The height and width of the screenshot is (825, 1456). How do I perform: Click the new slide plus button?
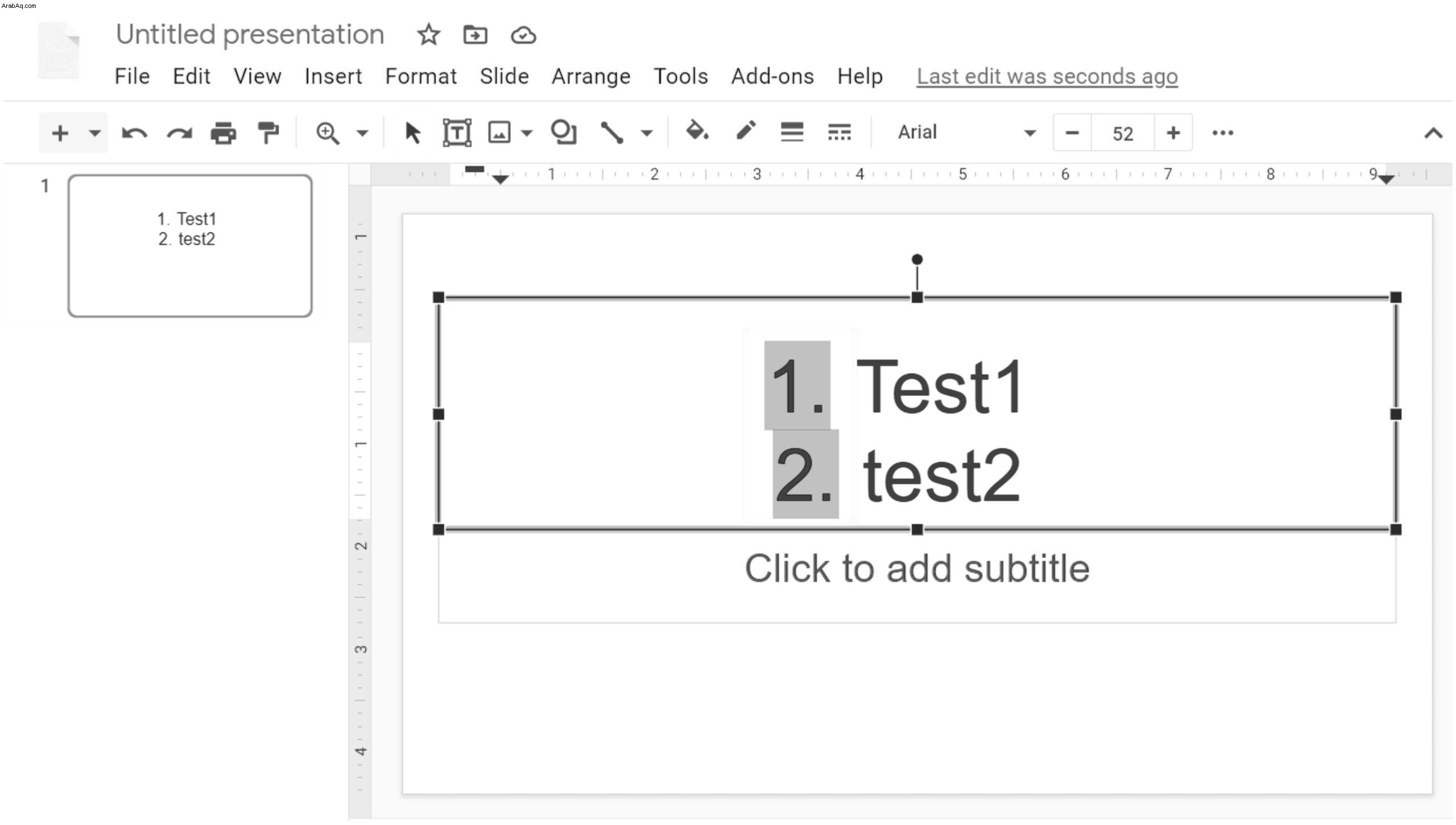(60, 134)
